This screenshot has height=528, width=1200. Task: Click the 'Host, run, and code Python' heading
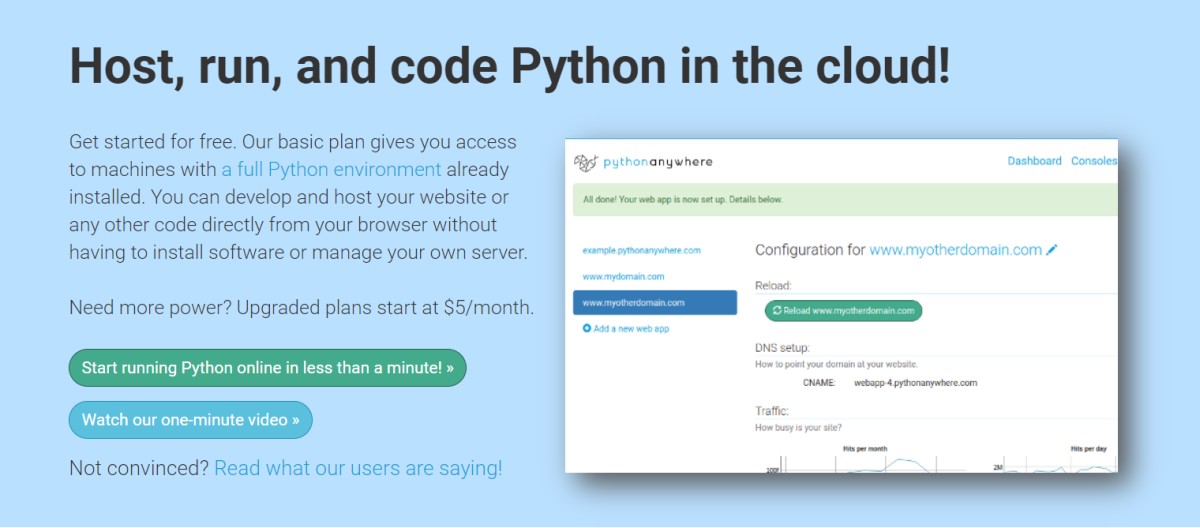(x=510, y=66)
